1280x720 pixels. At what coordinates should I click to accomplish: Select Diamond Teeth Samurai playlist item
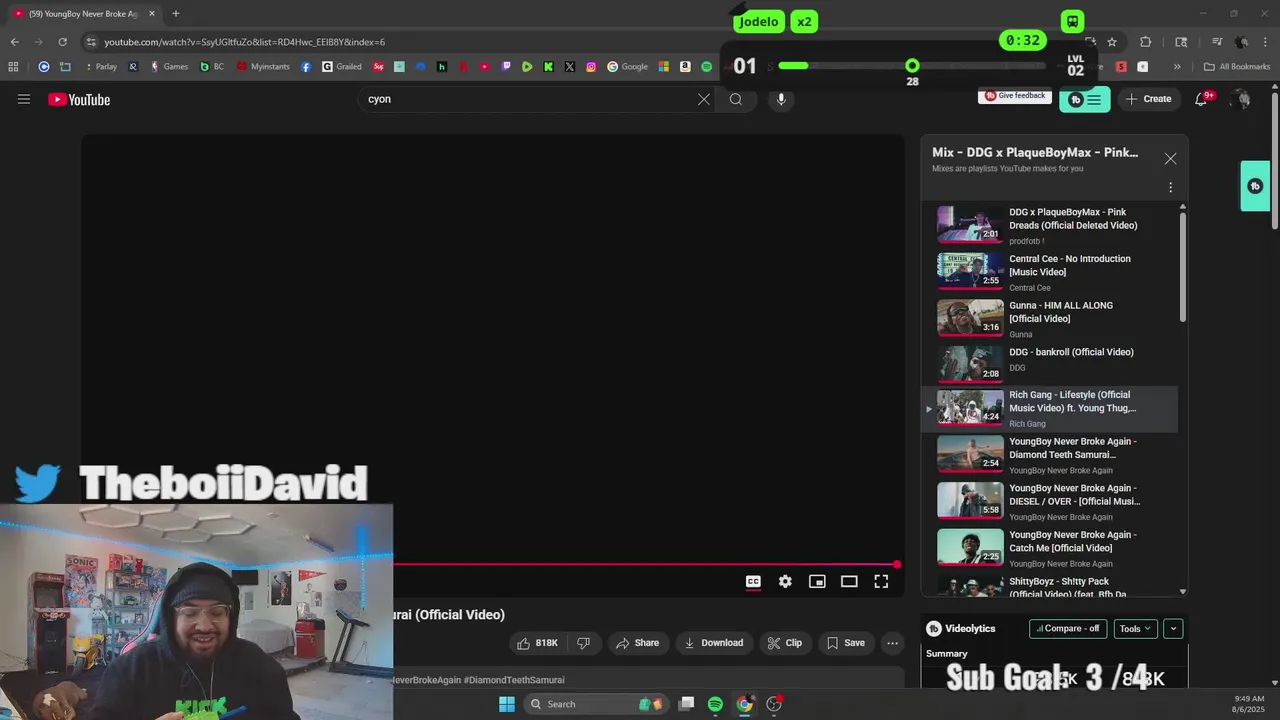pos(1049,455)
